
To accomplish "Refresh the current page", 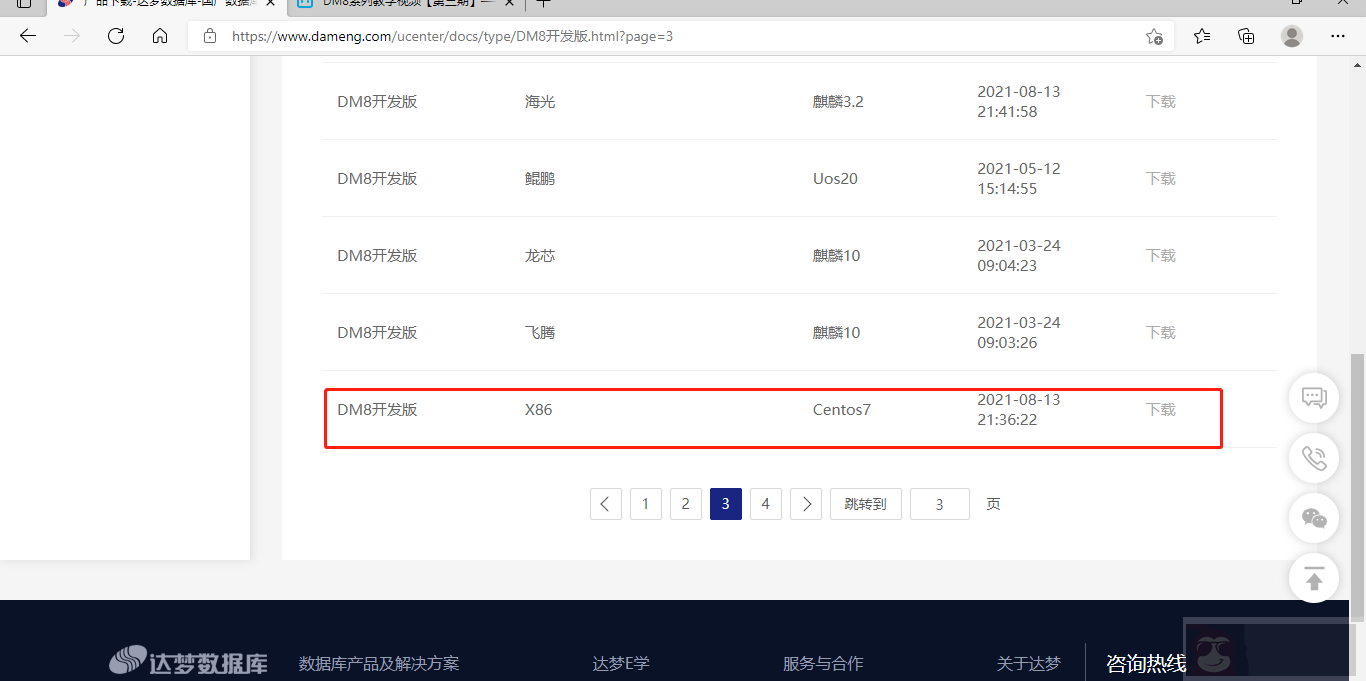I will (x=115, y=35).
